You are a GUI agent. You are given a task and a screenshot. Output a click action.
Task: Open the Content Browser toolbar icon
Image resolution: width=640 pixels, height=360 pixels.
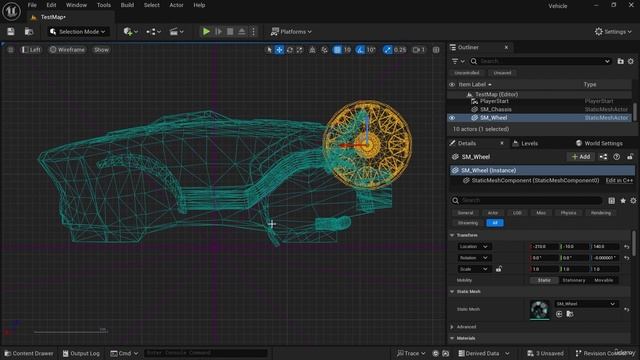29,31
